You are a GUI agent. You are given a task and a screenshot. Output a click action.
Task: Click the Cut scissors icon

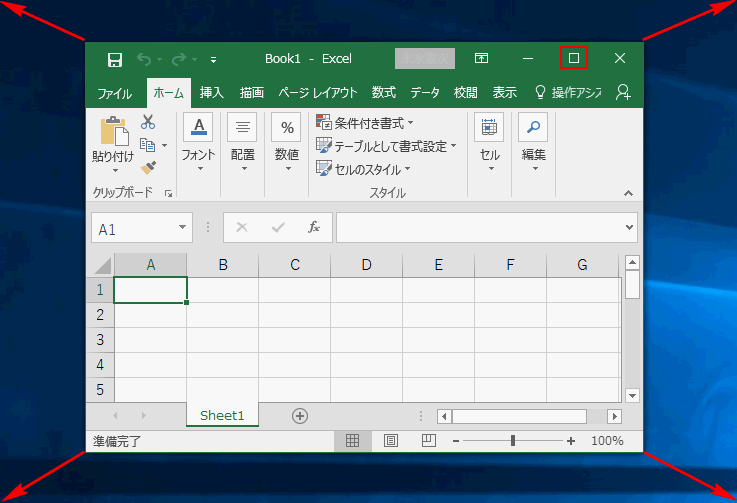coord(148,122)
